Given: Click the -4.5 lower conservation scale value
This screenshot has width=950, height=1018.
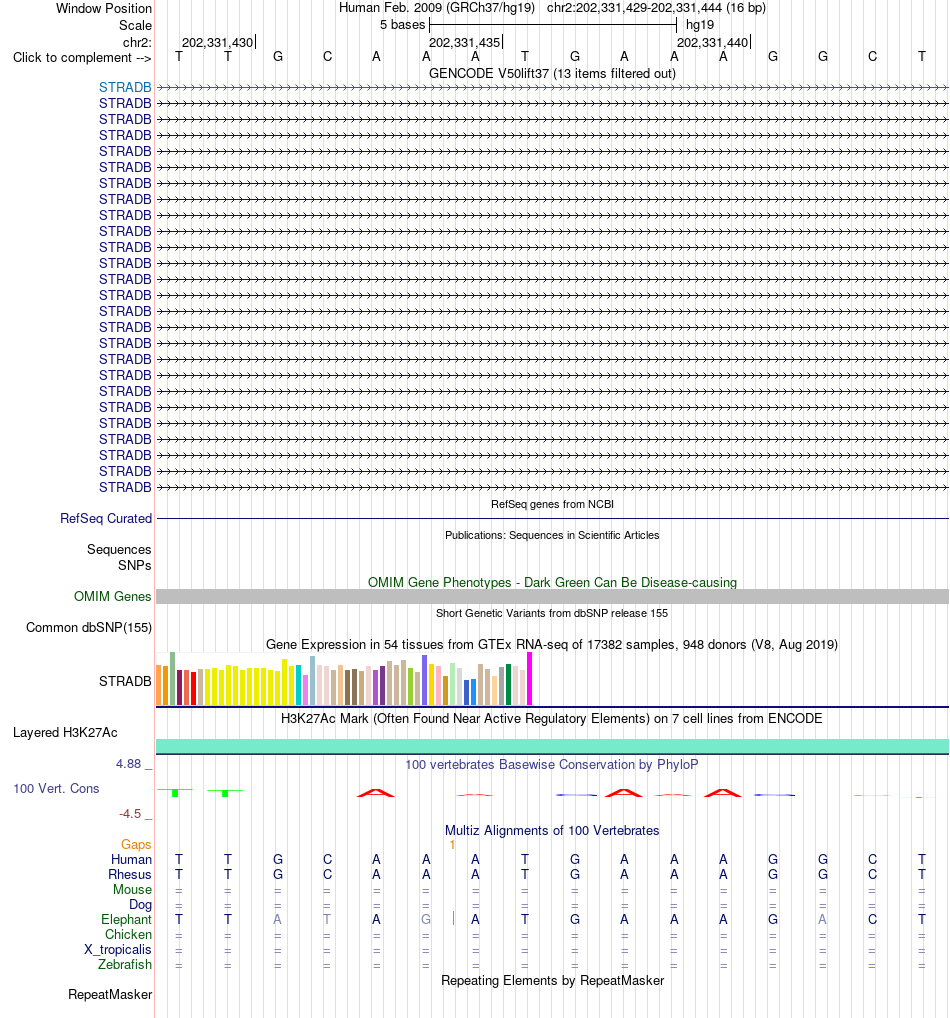Looking at the screenshot, I should (x=130, y=813).
